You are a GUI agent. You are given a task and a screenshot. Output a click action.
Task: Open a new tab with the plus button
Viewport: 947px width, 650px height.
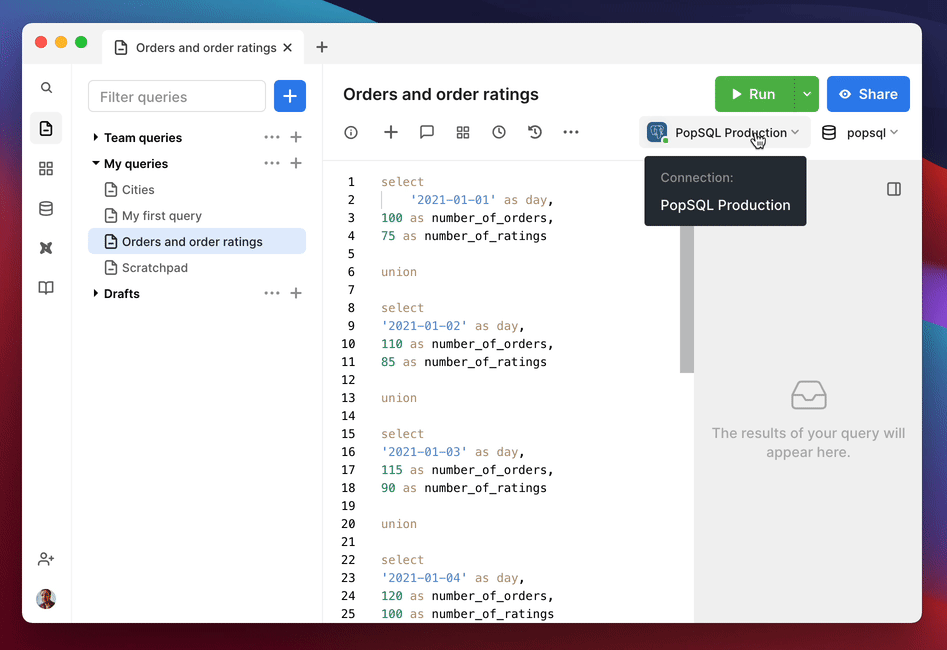pos(322,47)
